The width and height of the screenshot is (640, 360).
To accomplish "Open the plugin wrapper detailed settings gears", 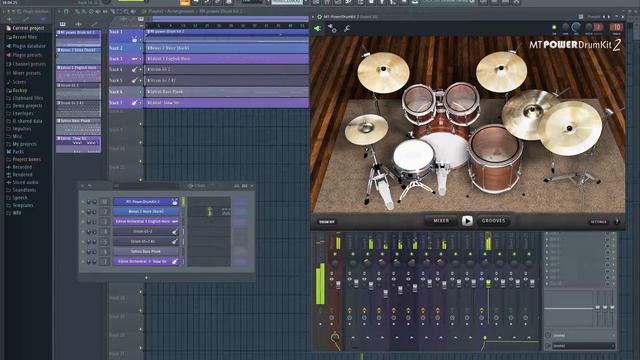I will [332, 28].
